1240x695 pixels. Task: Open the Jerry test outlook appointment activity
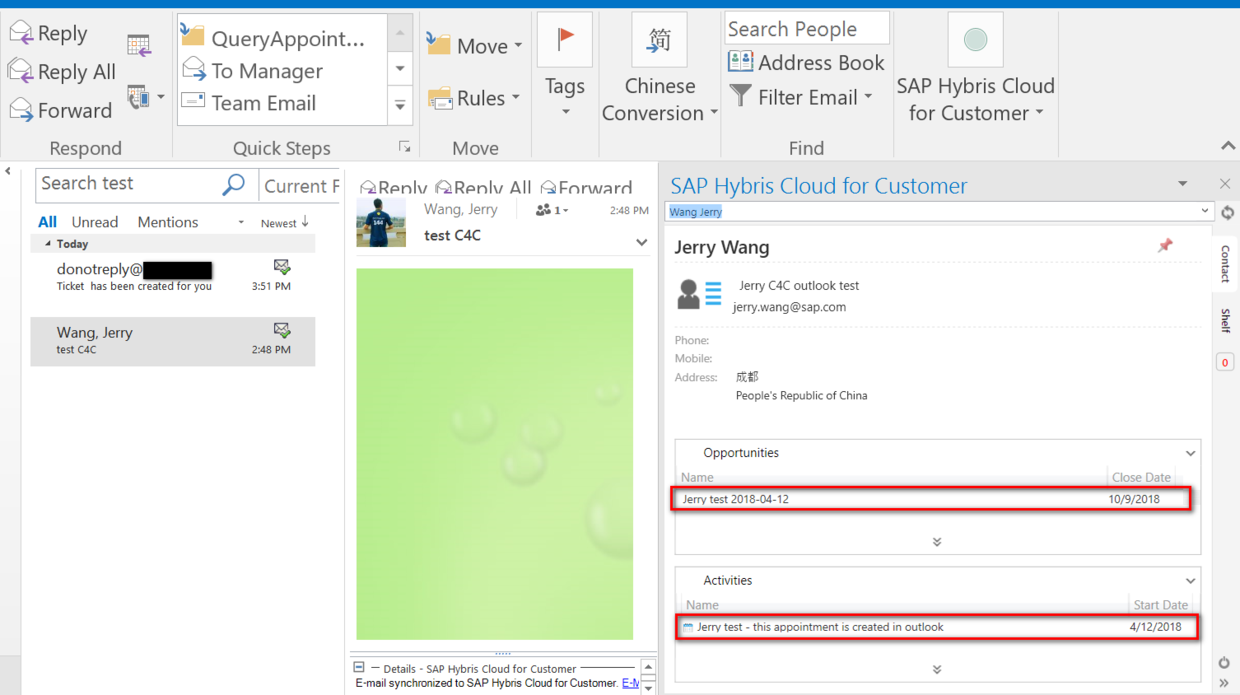click(937, 627)
